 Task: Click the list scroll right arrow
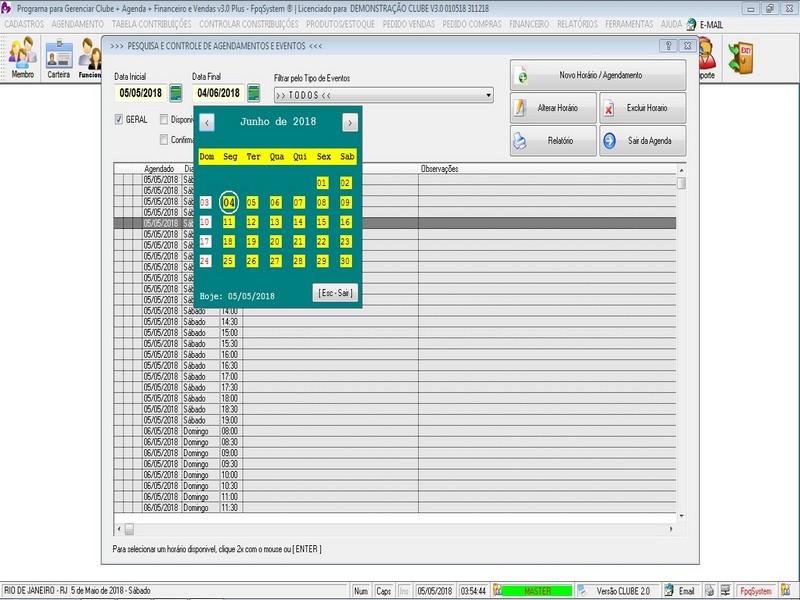(671, 529)
